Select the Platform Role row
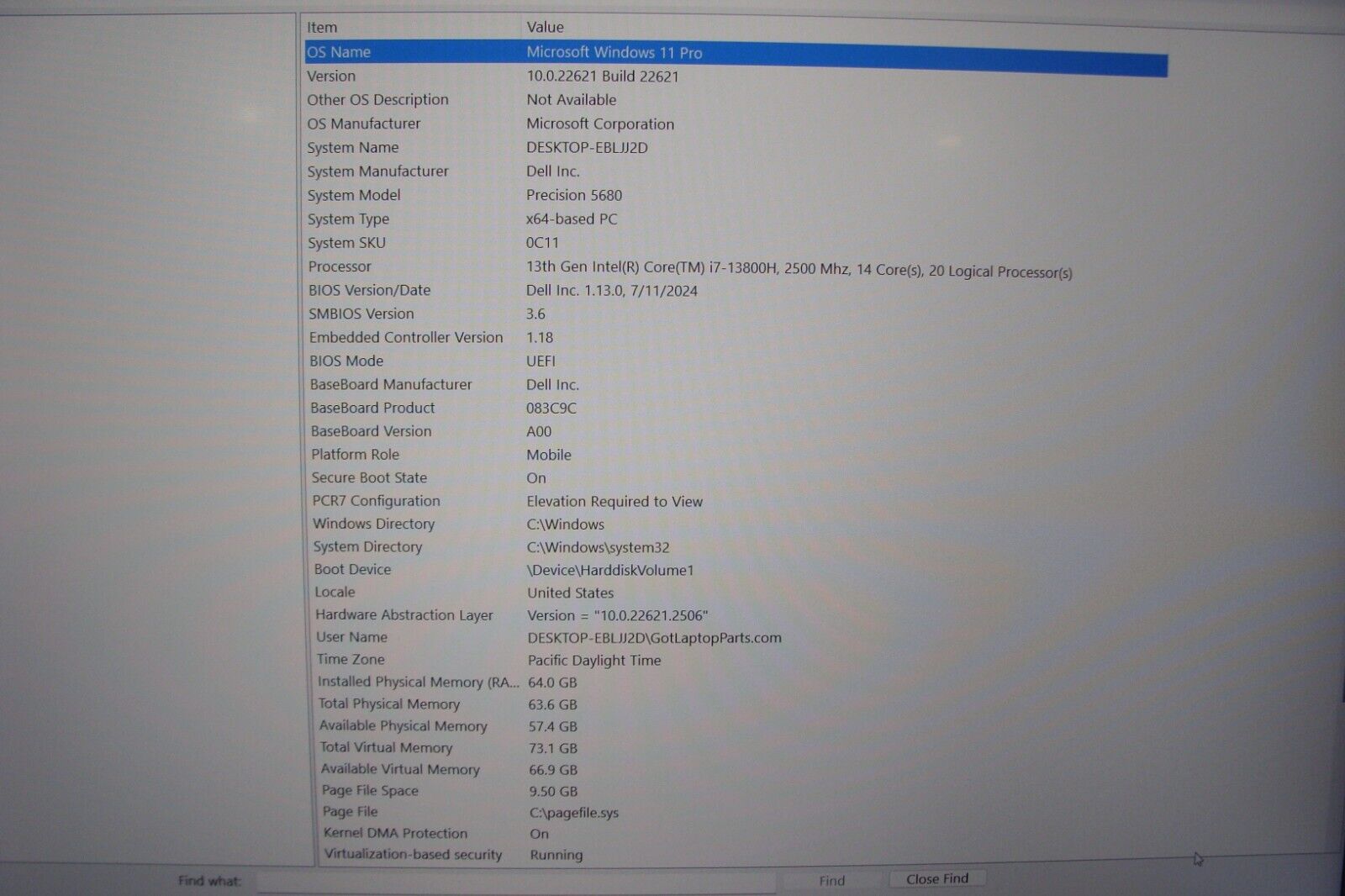 [736, 455]
